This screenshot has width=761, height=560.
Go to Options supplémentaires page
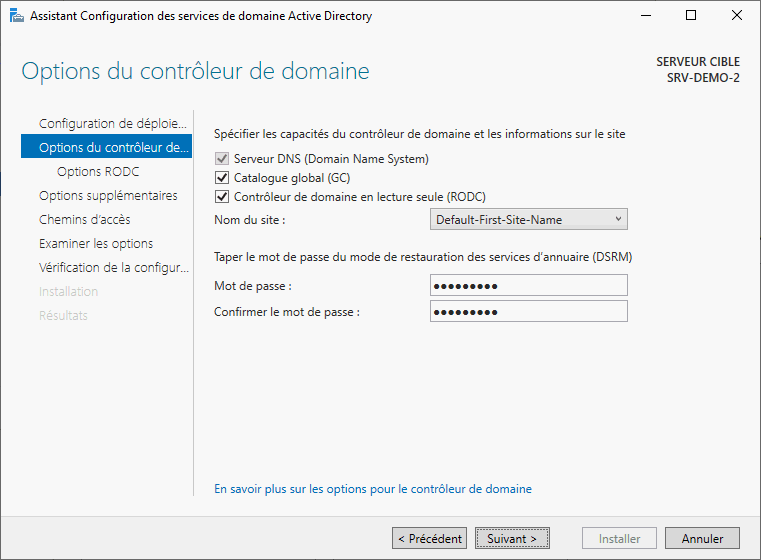(108, 196)
